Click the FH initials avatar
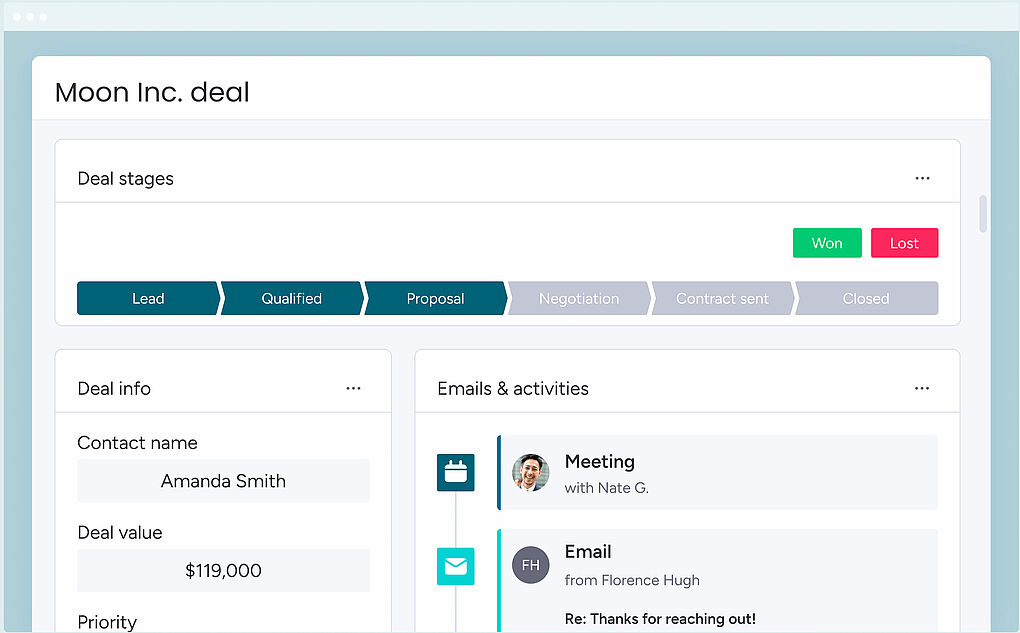Image resolution: width=1020 pixels, height=633 pixels. pyautogui.click(x=531, y=565)
